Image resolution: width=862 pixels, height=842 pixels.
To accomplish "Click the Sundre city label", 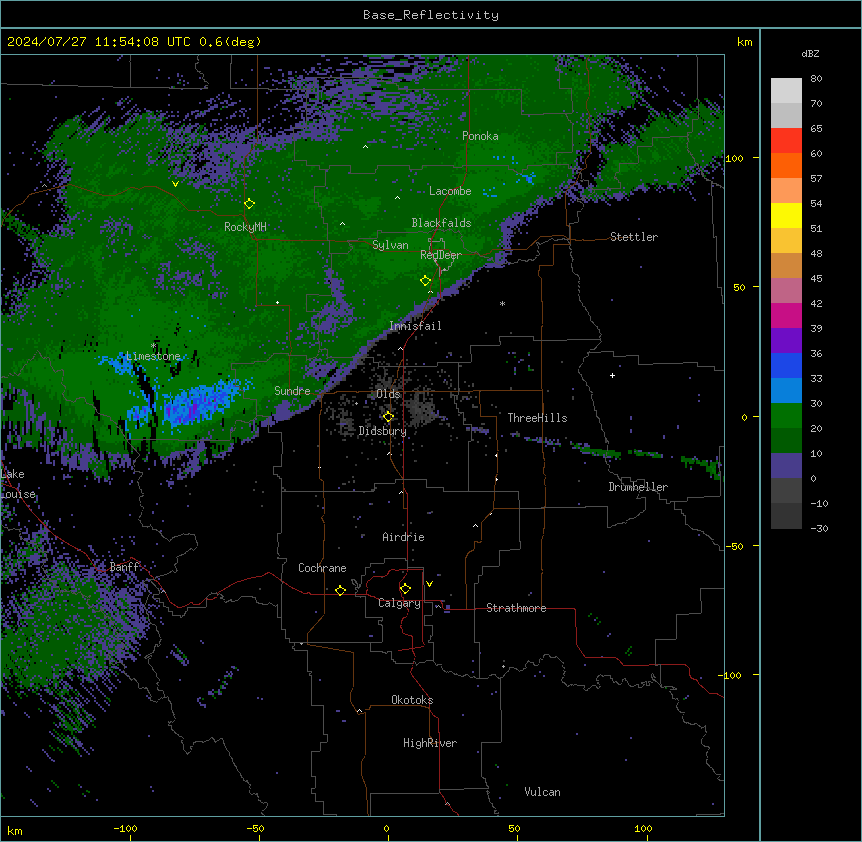I will [292, 391].
